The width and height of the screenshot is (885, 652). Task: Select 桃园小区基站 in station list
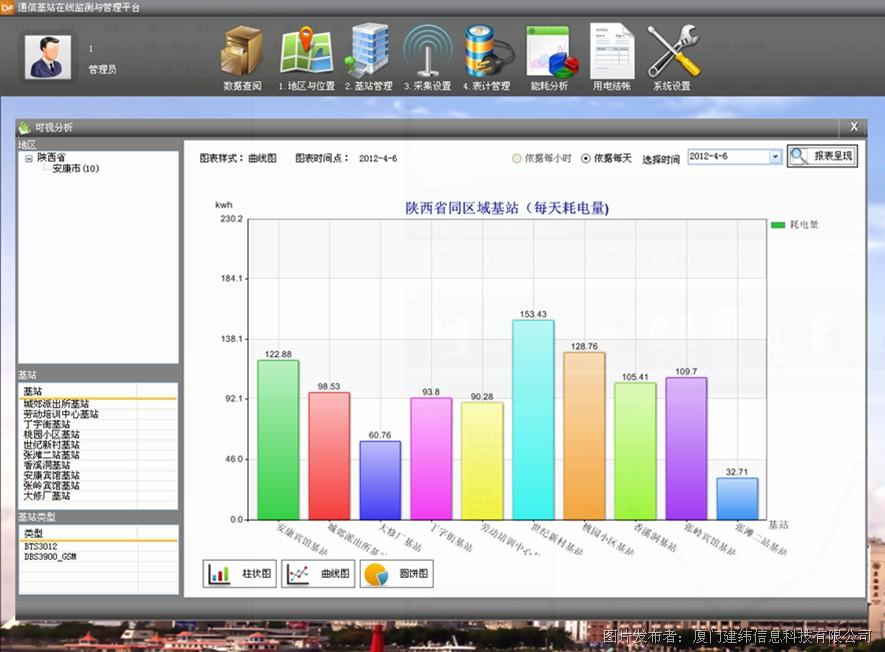point(51,434)
